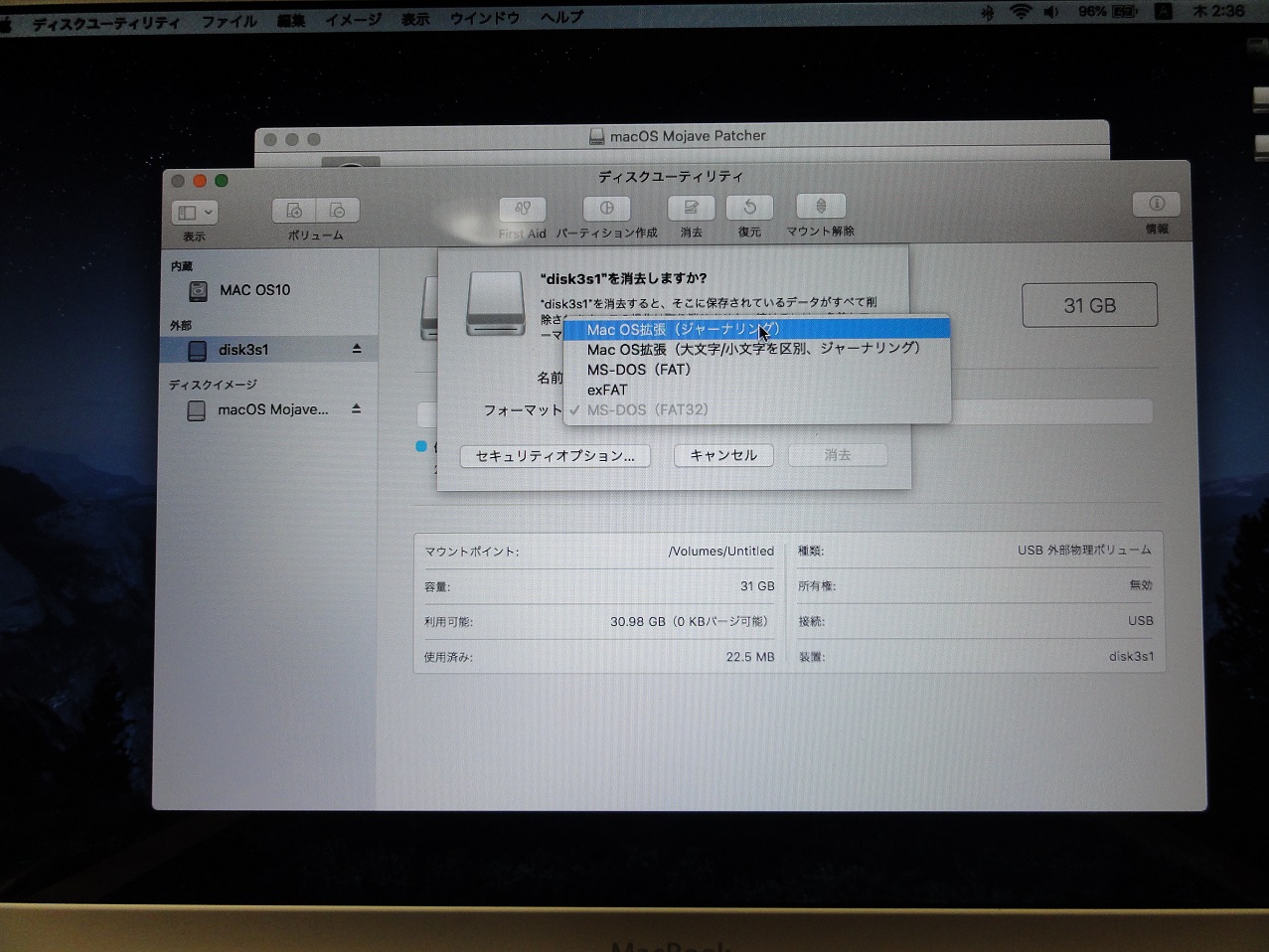Viewport: 1269px width, 952px height.
Task: Open the 編集 menu
Action: [291, 20]
